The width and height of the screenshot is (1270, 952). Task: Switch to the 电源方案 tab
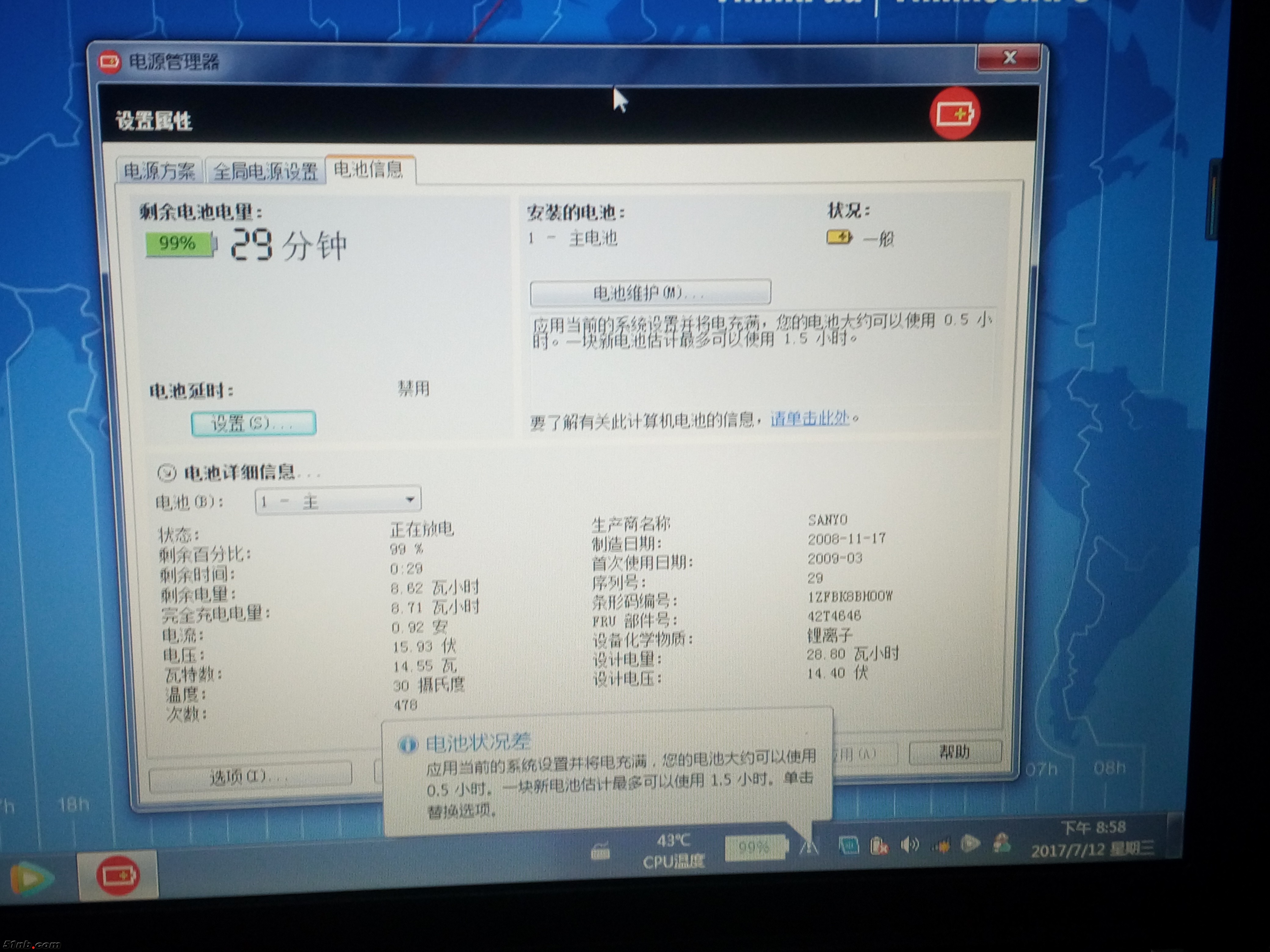pyautogui.click(x=159, y=171)
